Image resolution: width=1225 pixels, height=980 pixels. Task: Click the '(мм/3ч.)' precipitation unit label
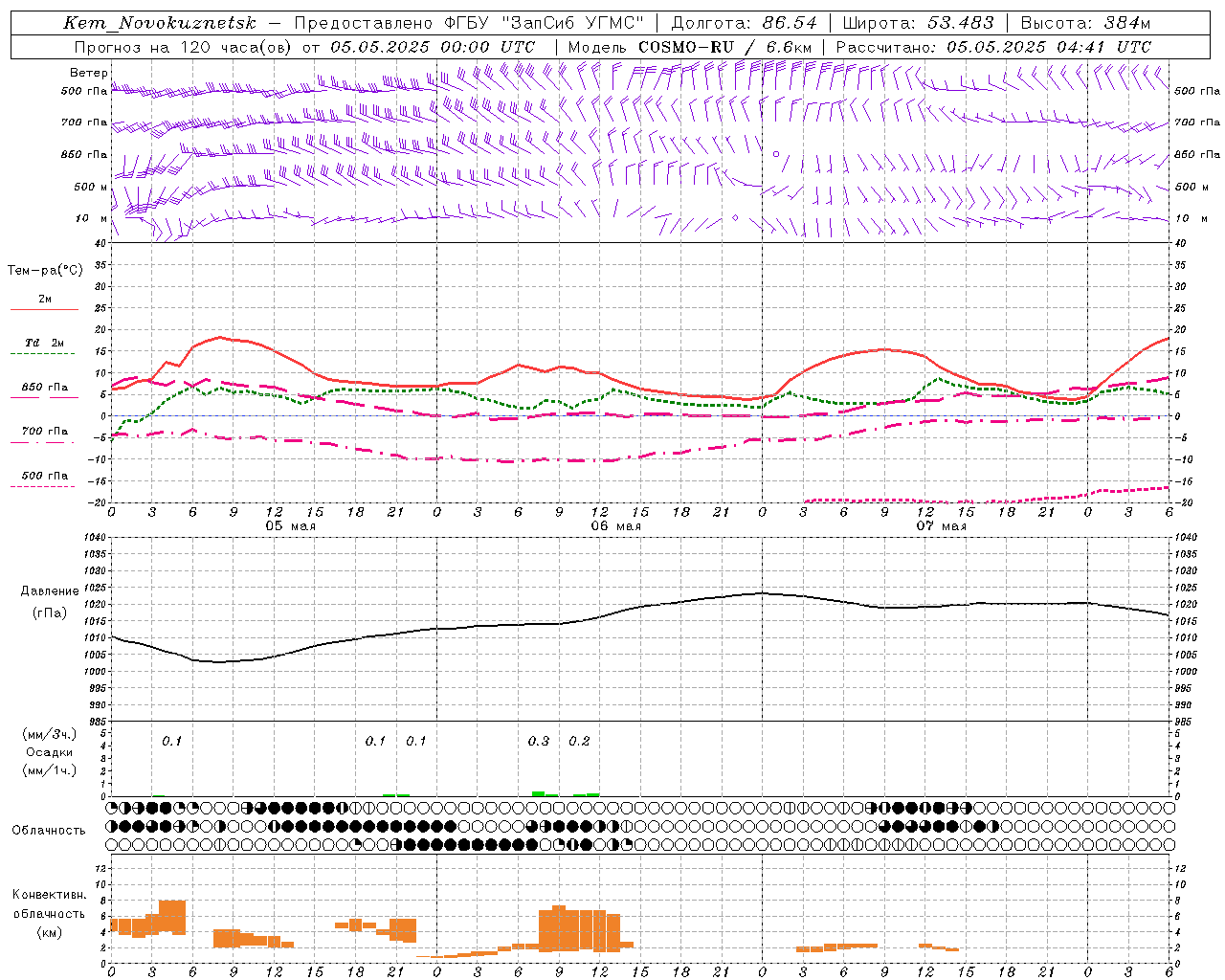point(50,734)
